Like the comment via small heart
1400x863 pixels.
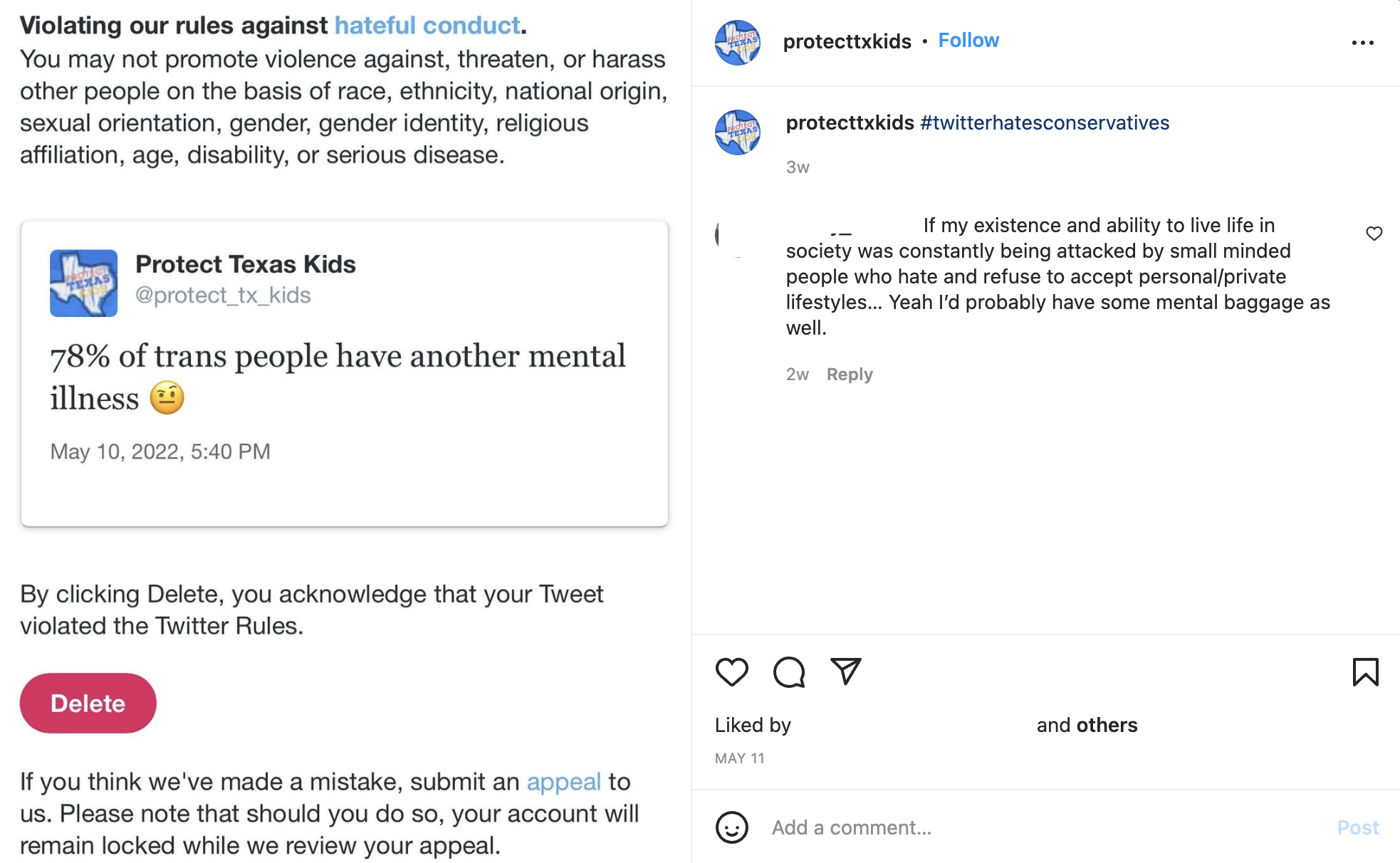tap(1374, 233)
